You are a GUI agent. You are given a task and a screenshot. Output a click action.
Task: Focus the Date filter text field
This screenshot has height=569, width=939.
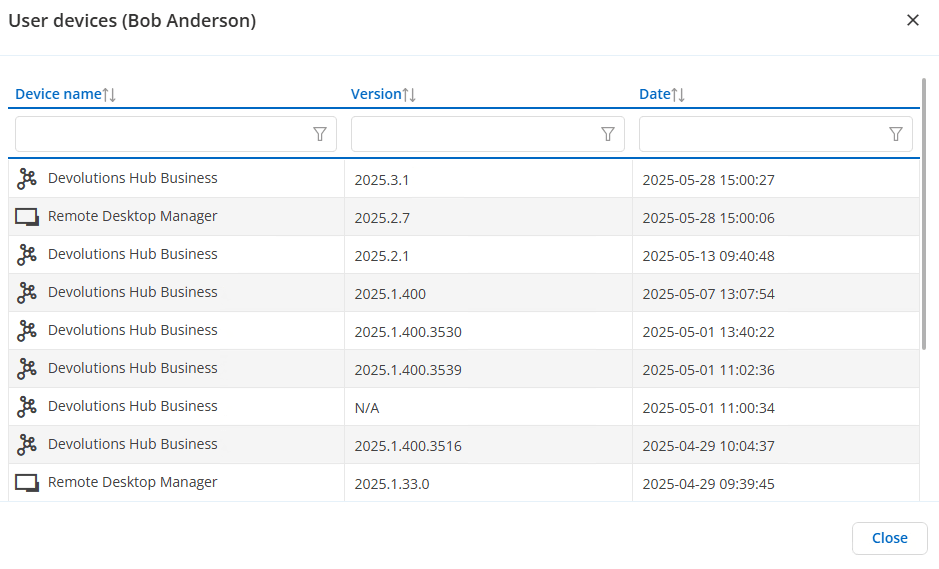coord(762,134)
